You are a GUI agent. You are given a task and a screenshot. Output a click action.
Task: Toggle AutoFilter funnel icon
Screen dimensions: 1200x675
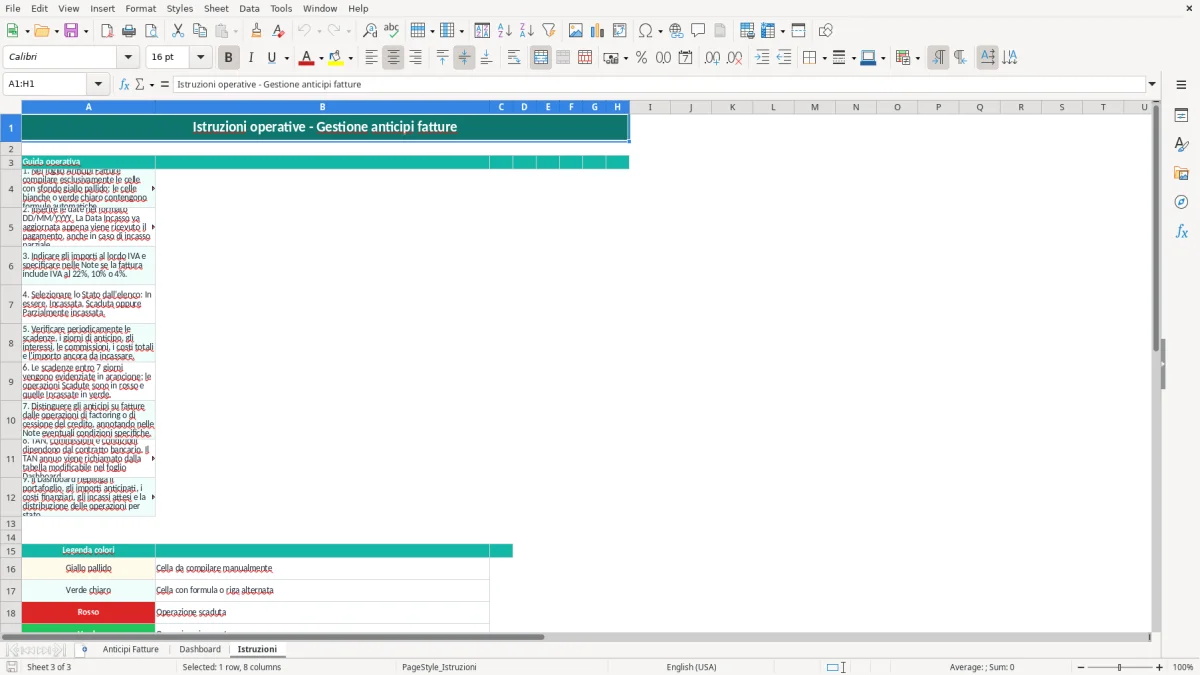(549, 31)
